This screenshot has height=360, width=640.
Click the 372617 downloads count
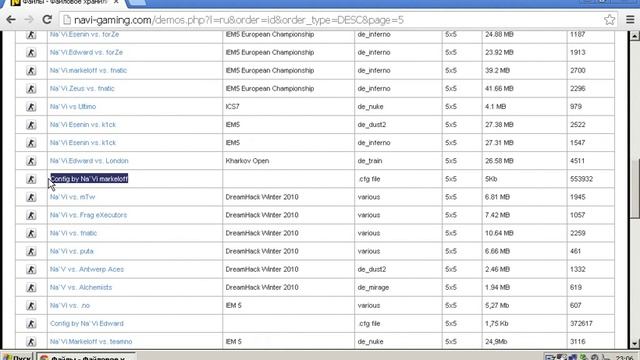click(581, 323)
